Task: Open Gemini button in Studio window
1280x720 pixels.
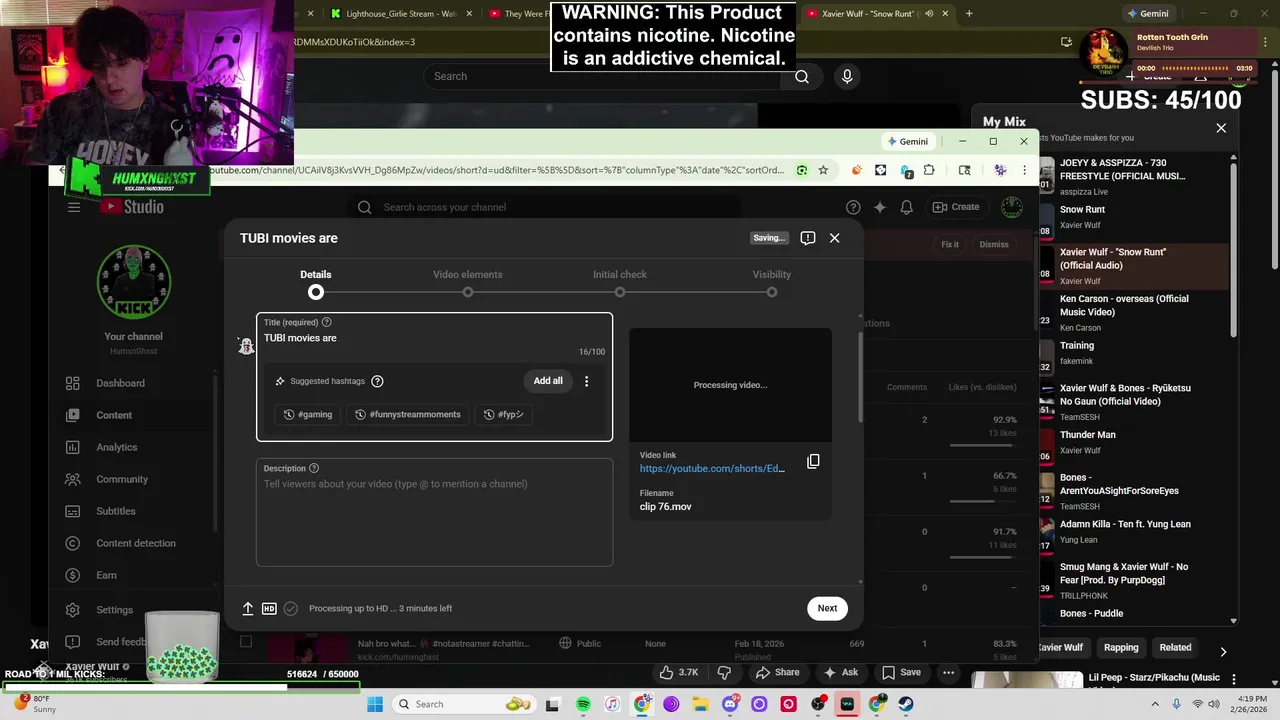Action: [908, 141]
